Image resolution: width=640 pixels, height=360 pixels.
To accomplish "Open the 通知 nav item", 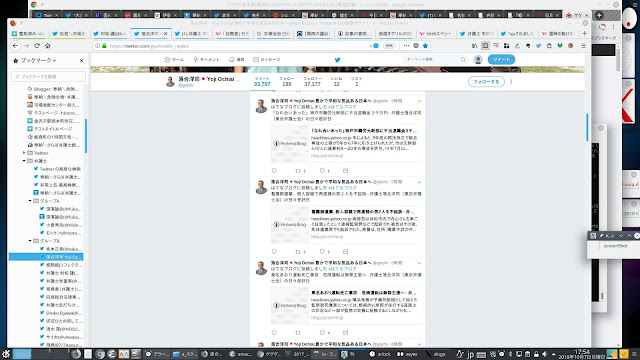I will [236, 60].
